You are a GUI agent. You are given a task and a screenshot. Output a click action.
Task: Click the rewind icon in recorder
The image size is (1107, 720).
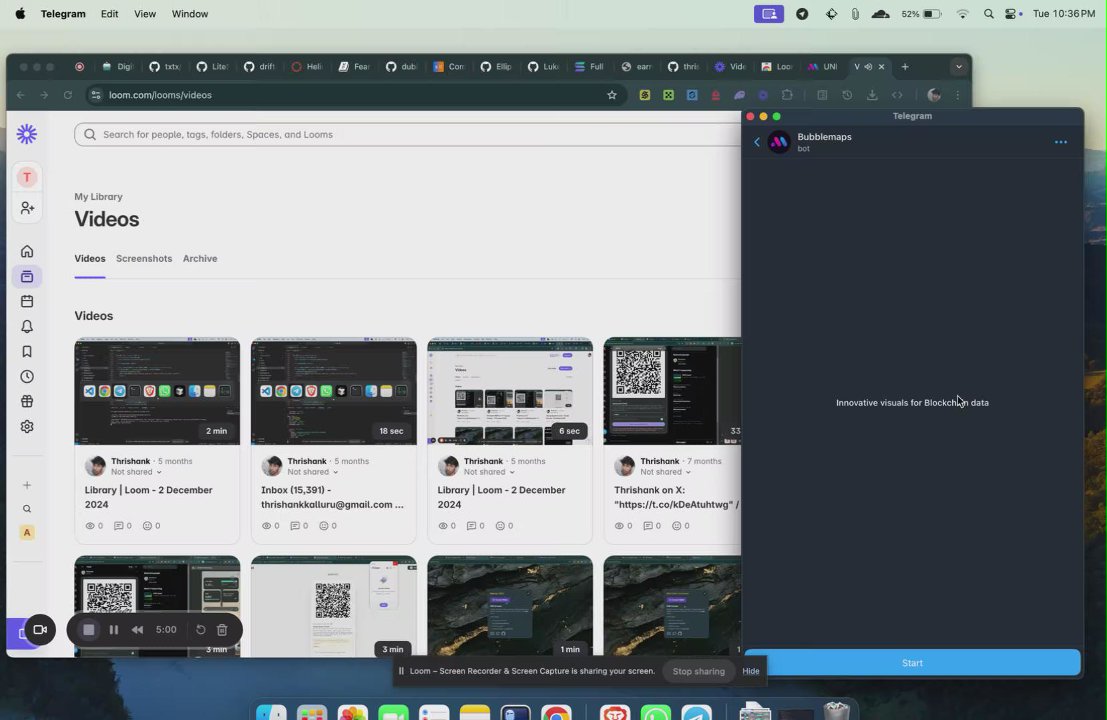(138, 630)
